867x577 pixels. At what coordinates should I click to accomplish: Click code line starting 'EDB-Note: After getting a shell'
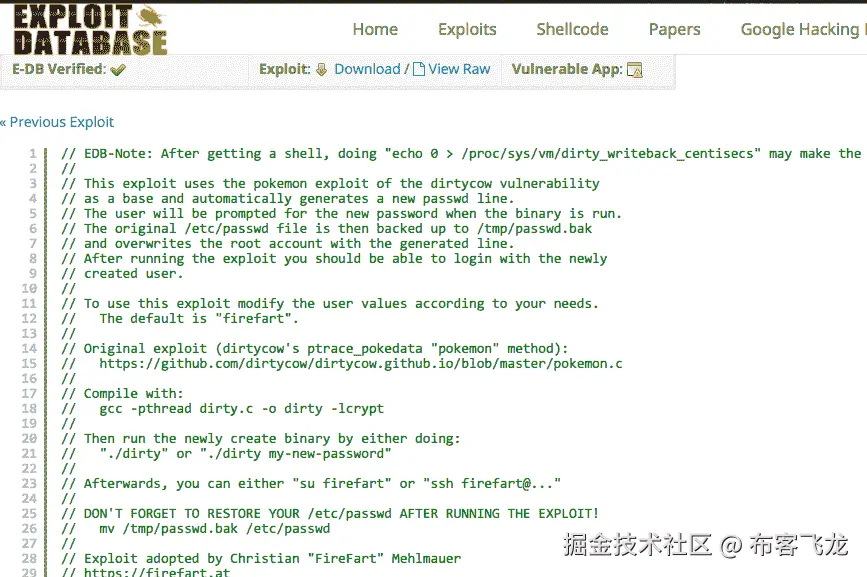click(461, 154)
